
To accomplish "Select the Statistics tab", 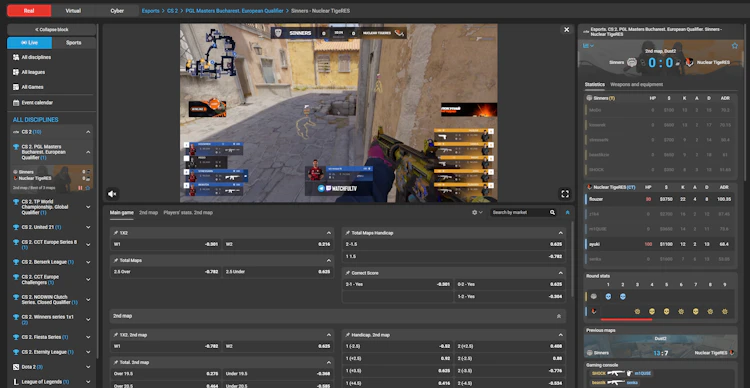I will click(595, 85).
